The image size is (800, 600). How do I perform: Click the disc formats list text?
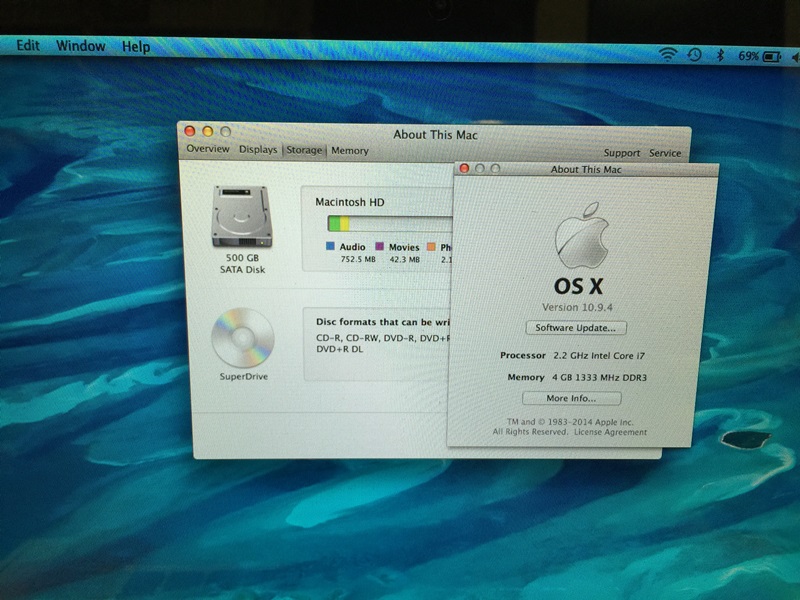click(x=383, y=343)
